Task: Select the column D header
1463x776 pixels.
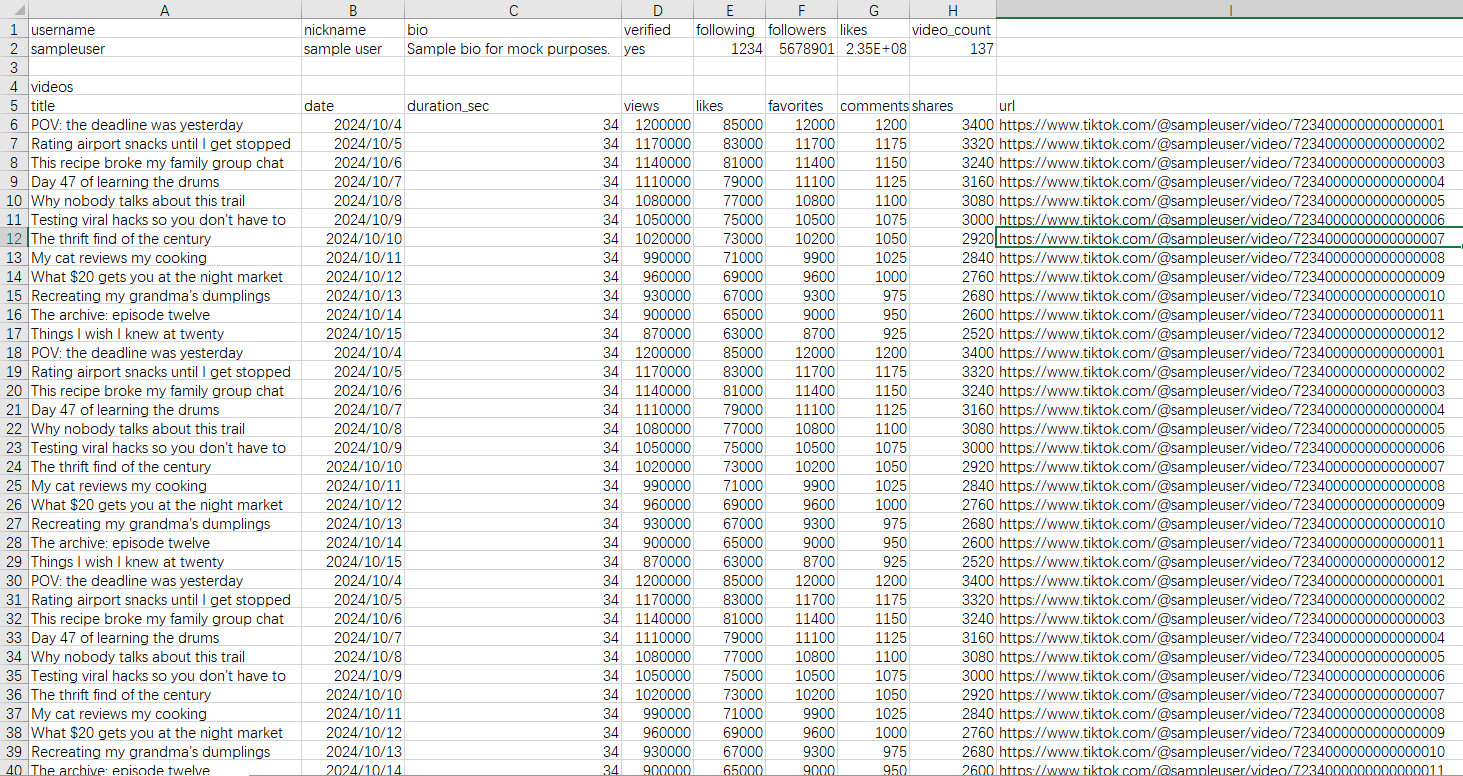Action: click(x=657, y=10)
